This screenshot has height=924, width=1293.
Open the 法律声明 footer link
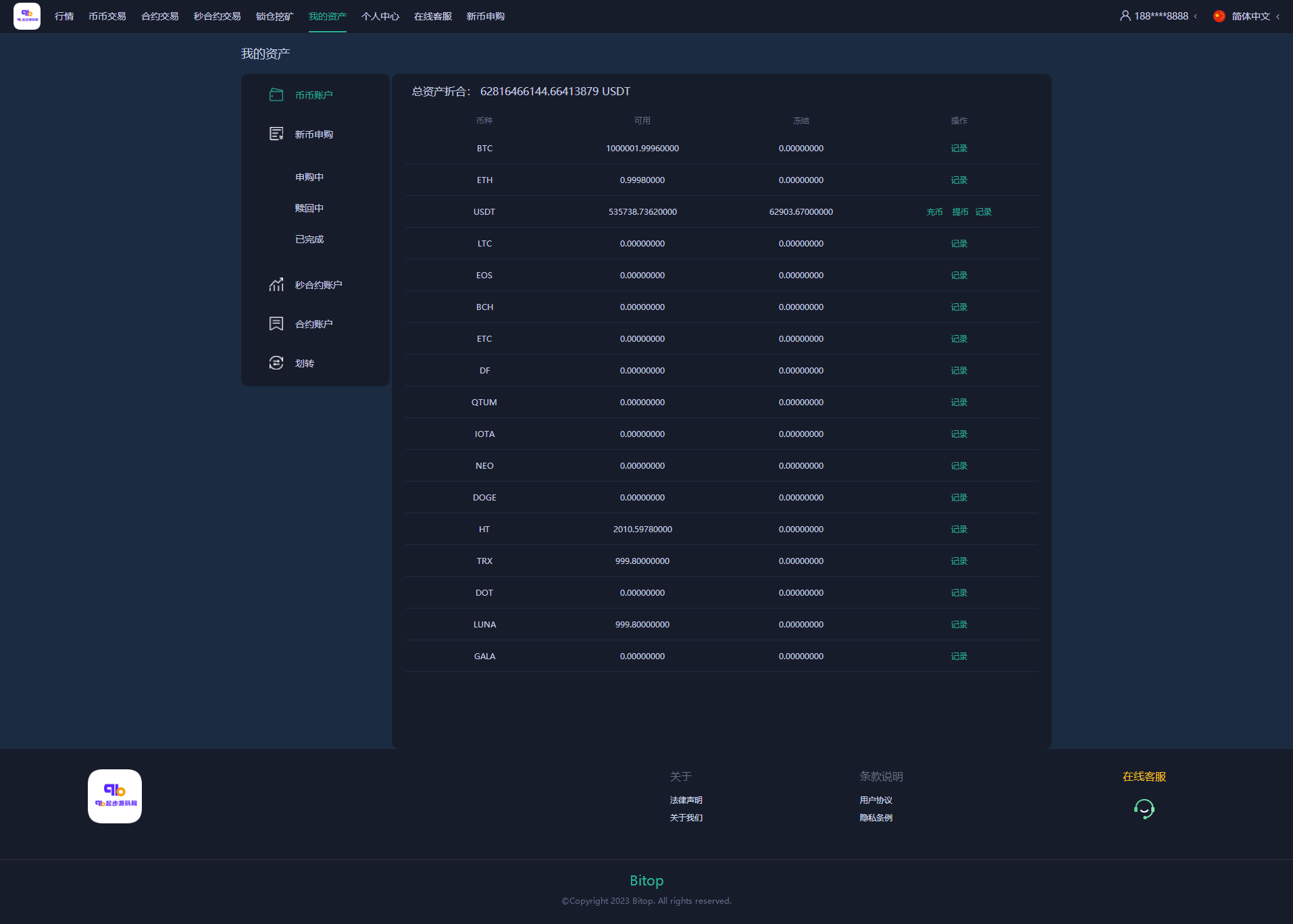(686, 800)
